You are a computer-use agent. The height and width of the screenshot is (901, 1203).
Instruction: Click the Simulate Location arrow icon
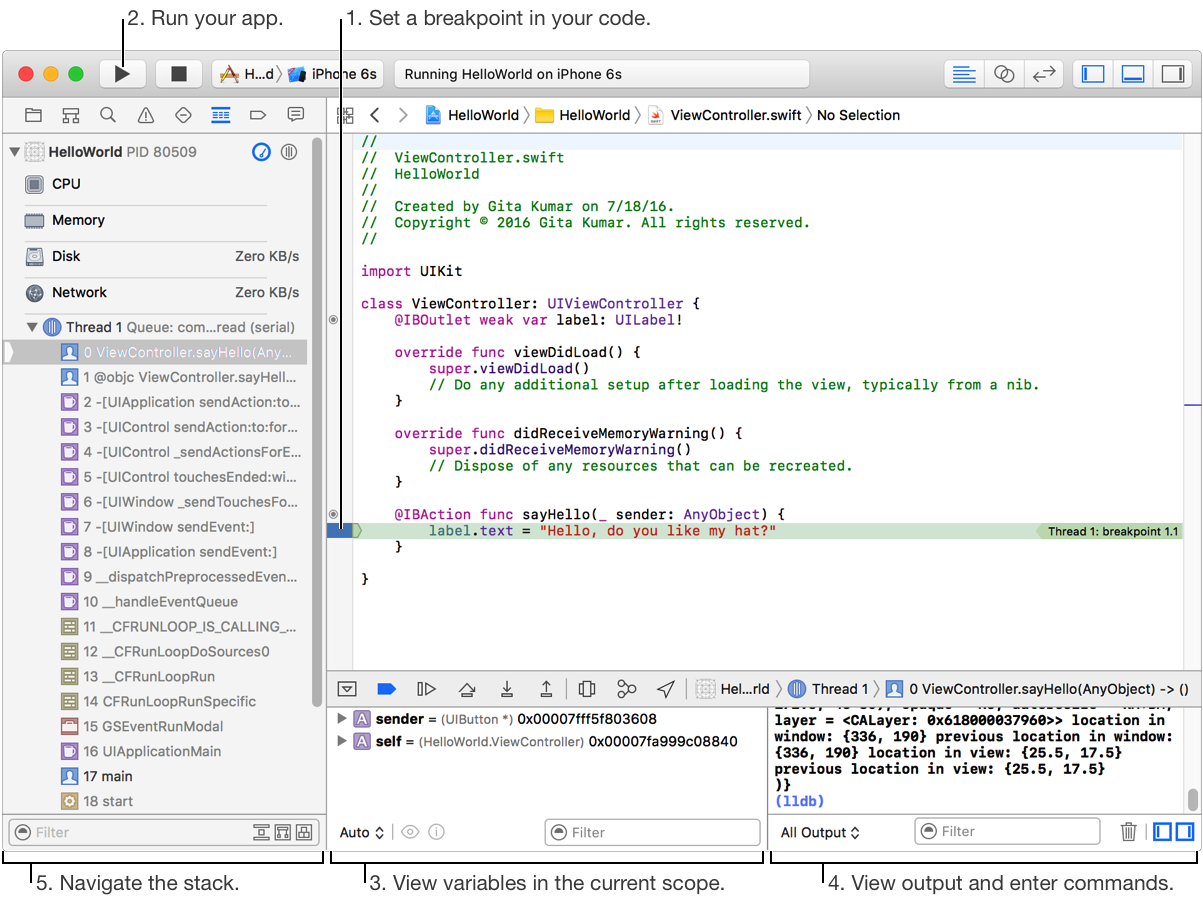click(666, 688)
